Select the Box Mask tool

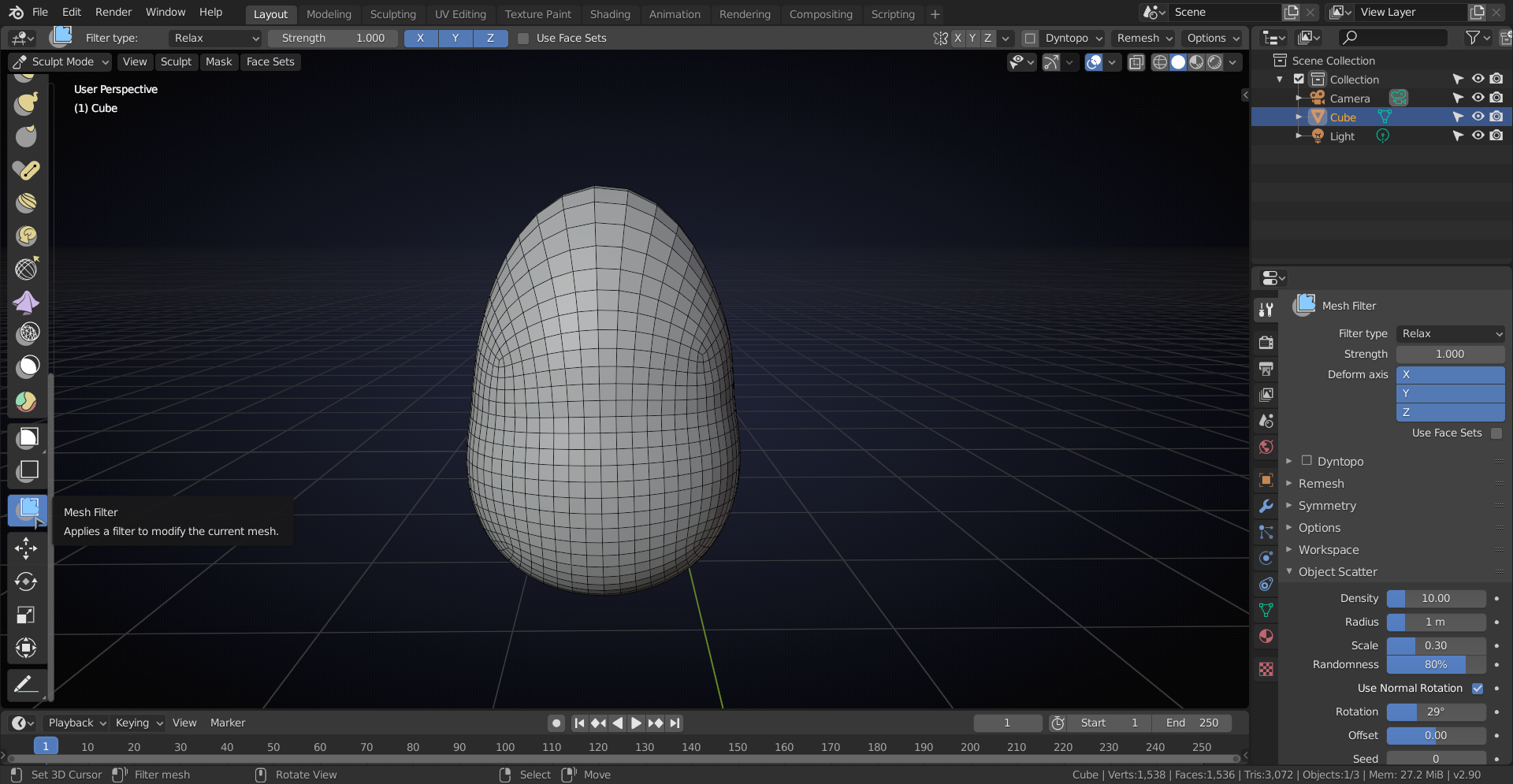(x=28, y=437)
